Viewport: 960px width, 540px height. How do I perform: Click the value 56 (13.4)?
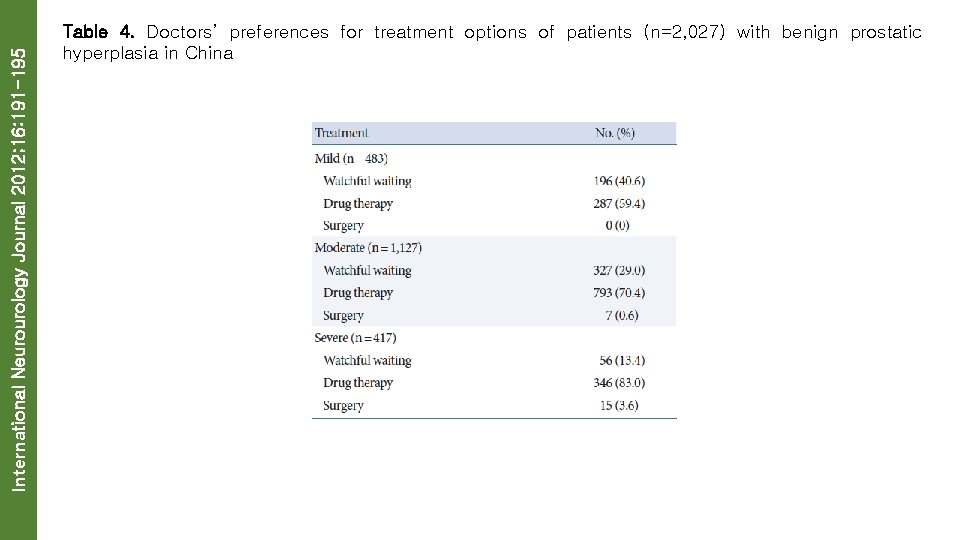pos(622,361)
